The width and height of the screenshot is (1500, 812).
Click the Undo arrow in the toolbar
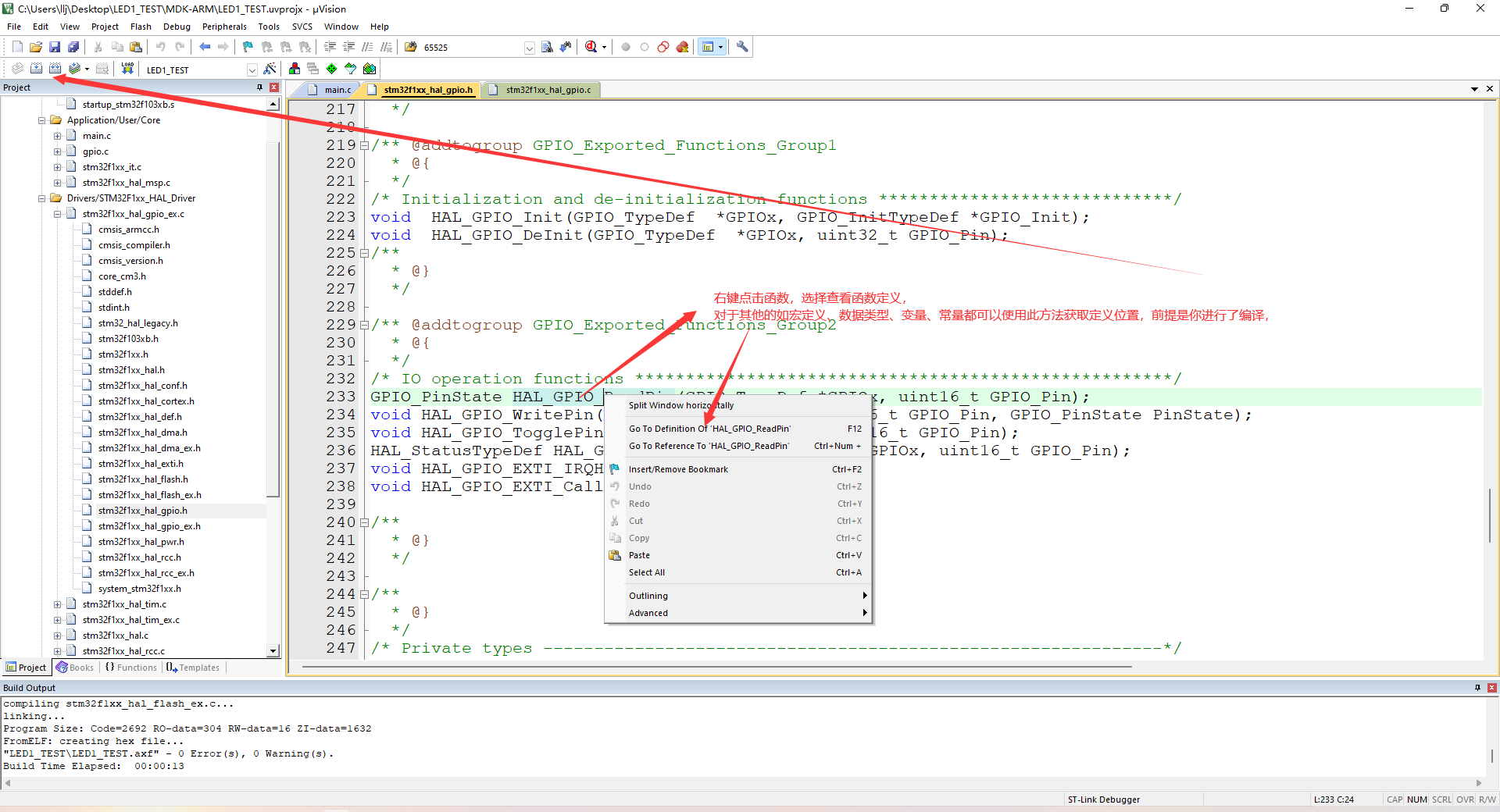pos(161,48)
